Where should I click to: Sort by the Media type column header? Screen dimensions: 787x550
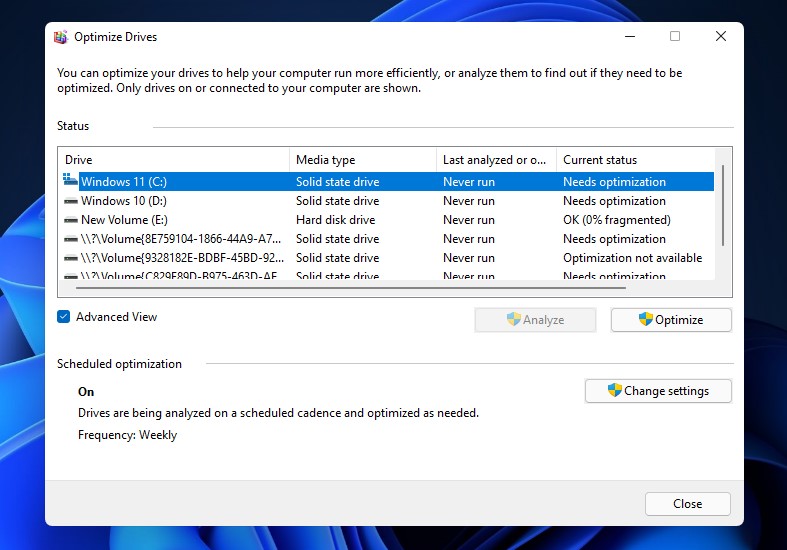pos(363,160)
